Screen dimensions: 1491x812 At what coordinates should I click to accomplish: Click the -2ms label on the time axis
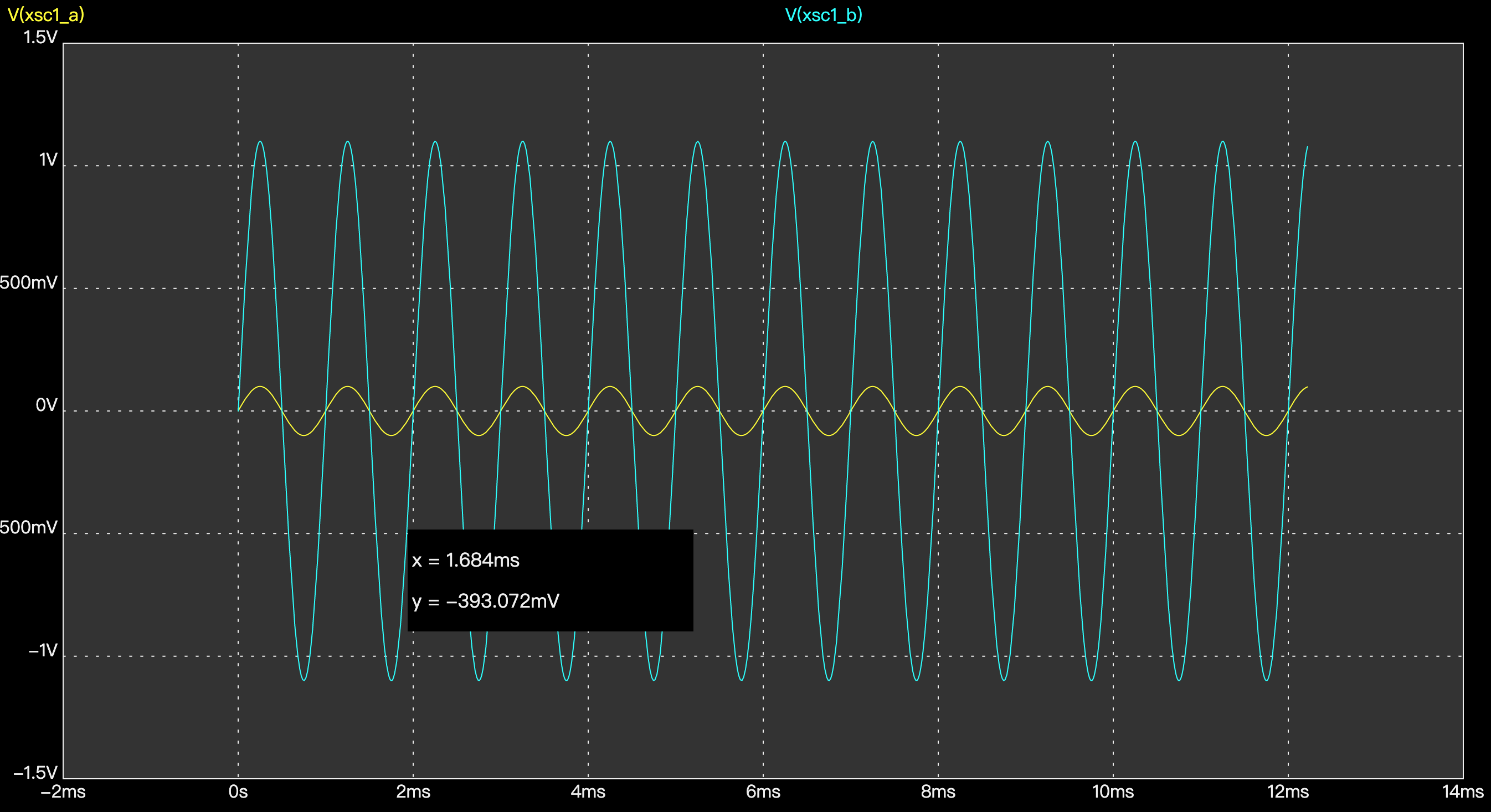point(63,792)
